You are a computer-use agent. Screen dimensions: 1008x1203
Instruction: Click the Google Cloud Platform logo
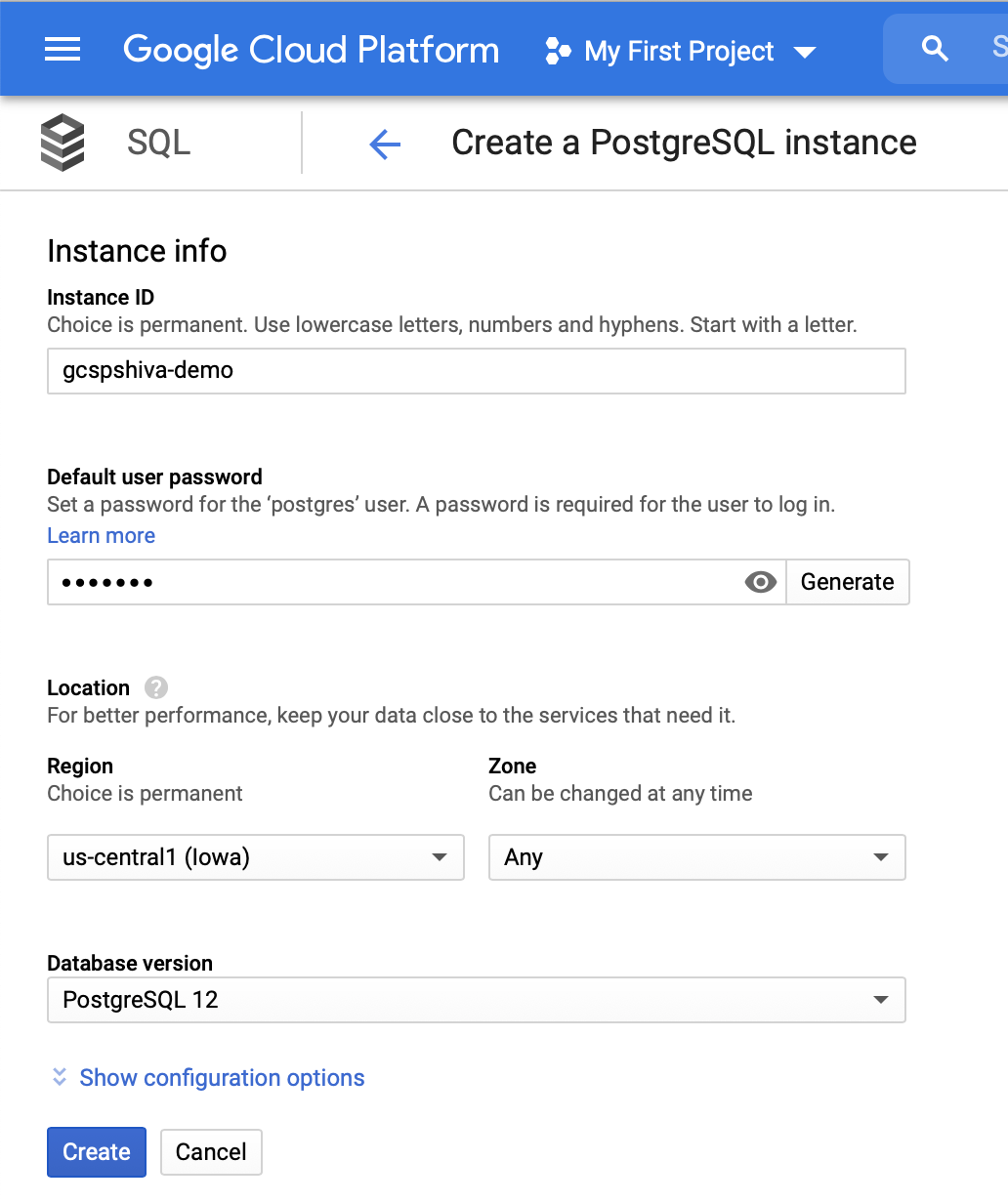[x=311, y=49]
